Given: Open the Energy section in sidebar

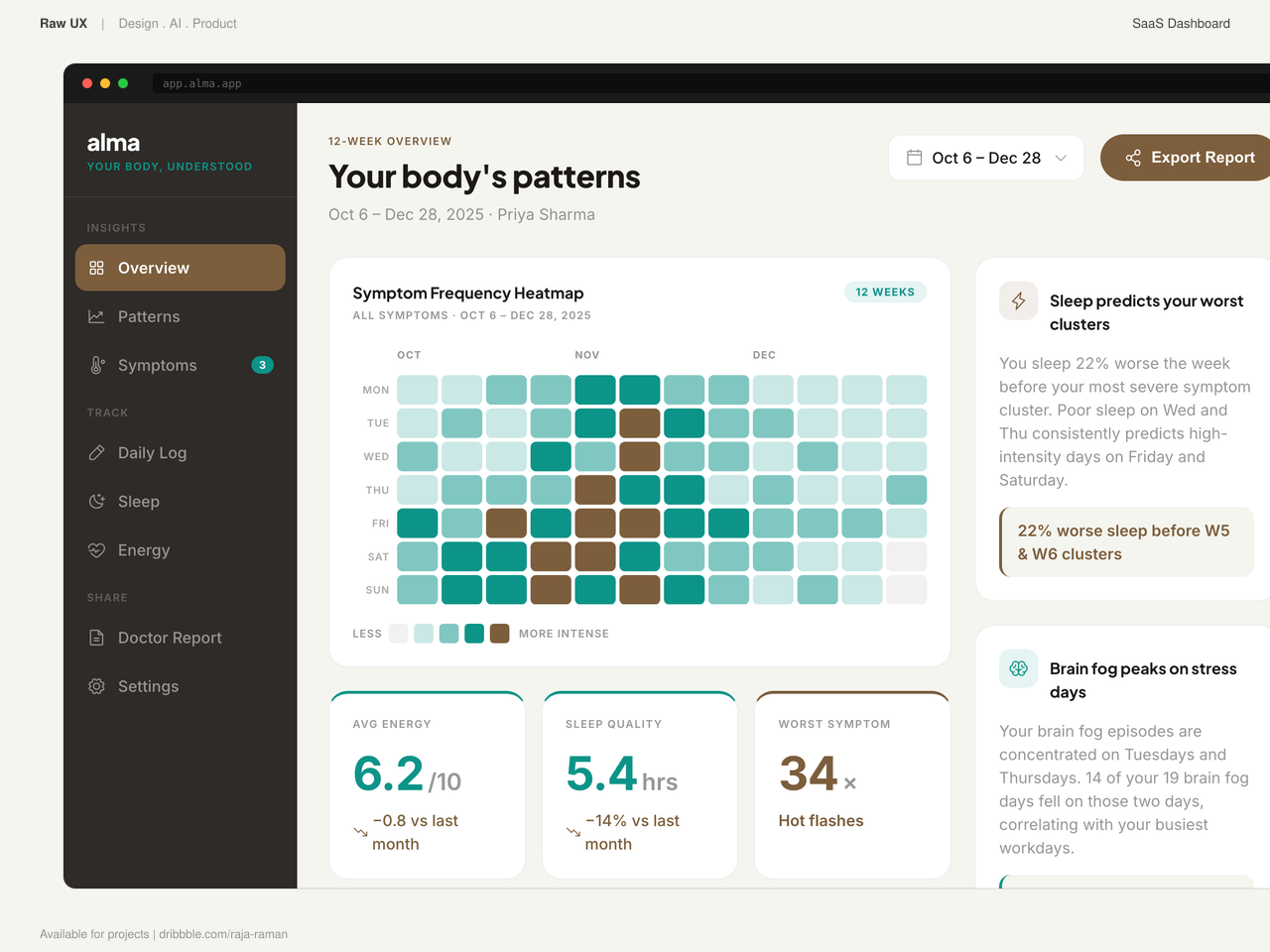Looking at the screenshot, I should (x=181, y=549).
